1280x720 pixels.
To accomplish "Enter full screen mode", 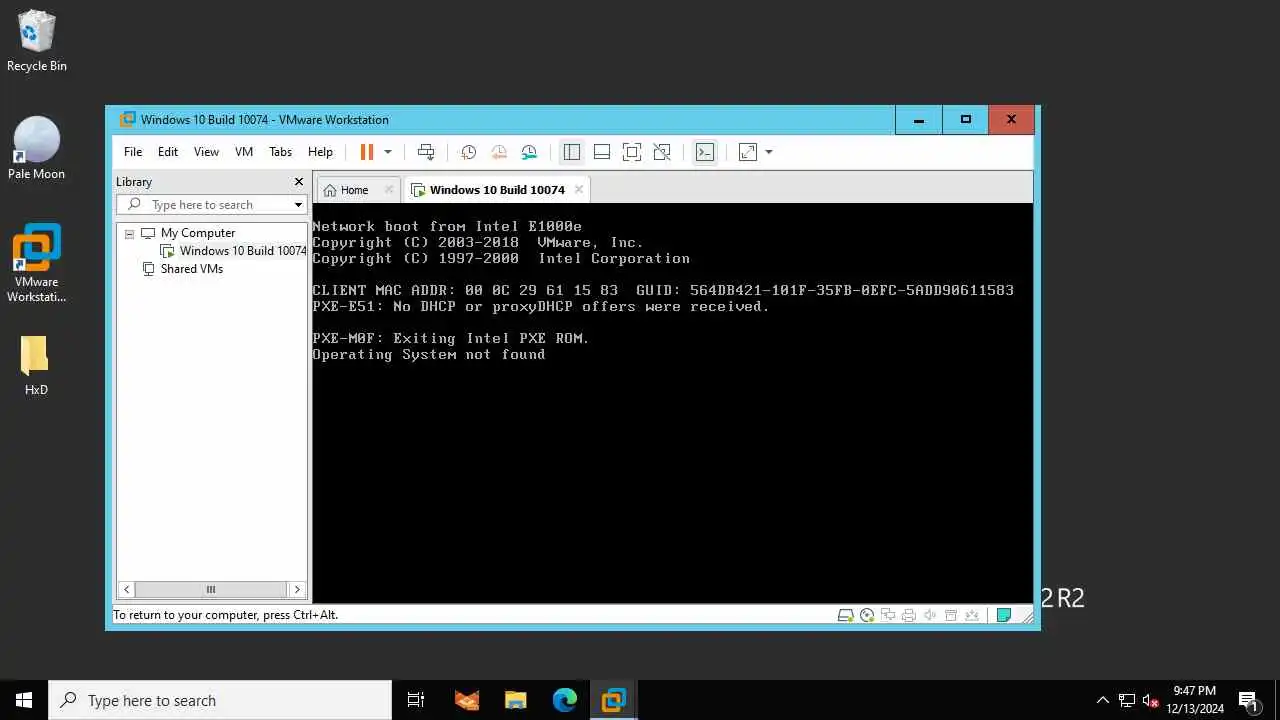I will pos(632,152).
